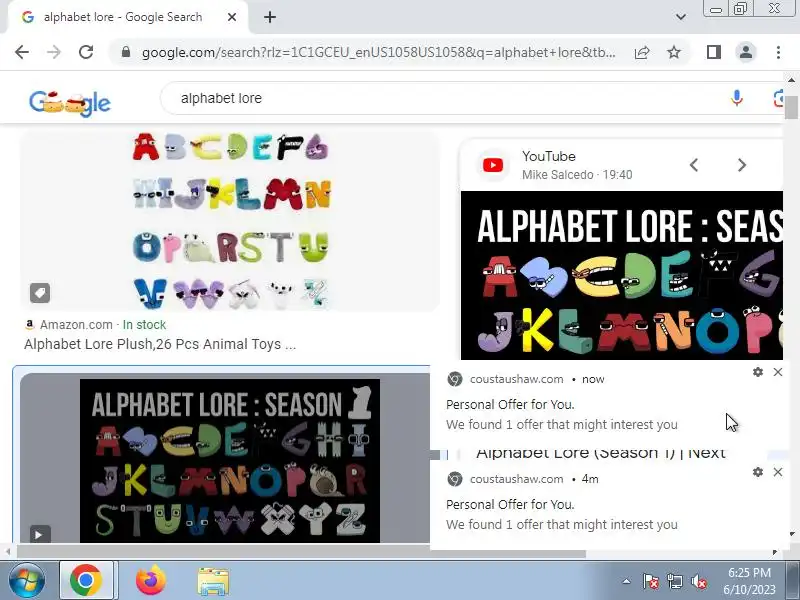Click the browser forward arrow
800x600 pixels.
click(x=54, y=52)
